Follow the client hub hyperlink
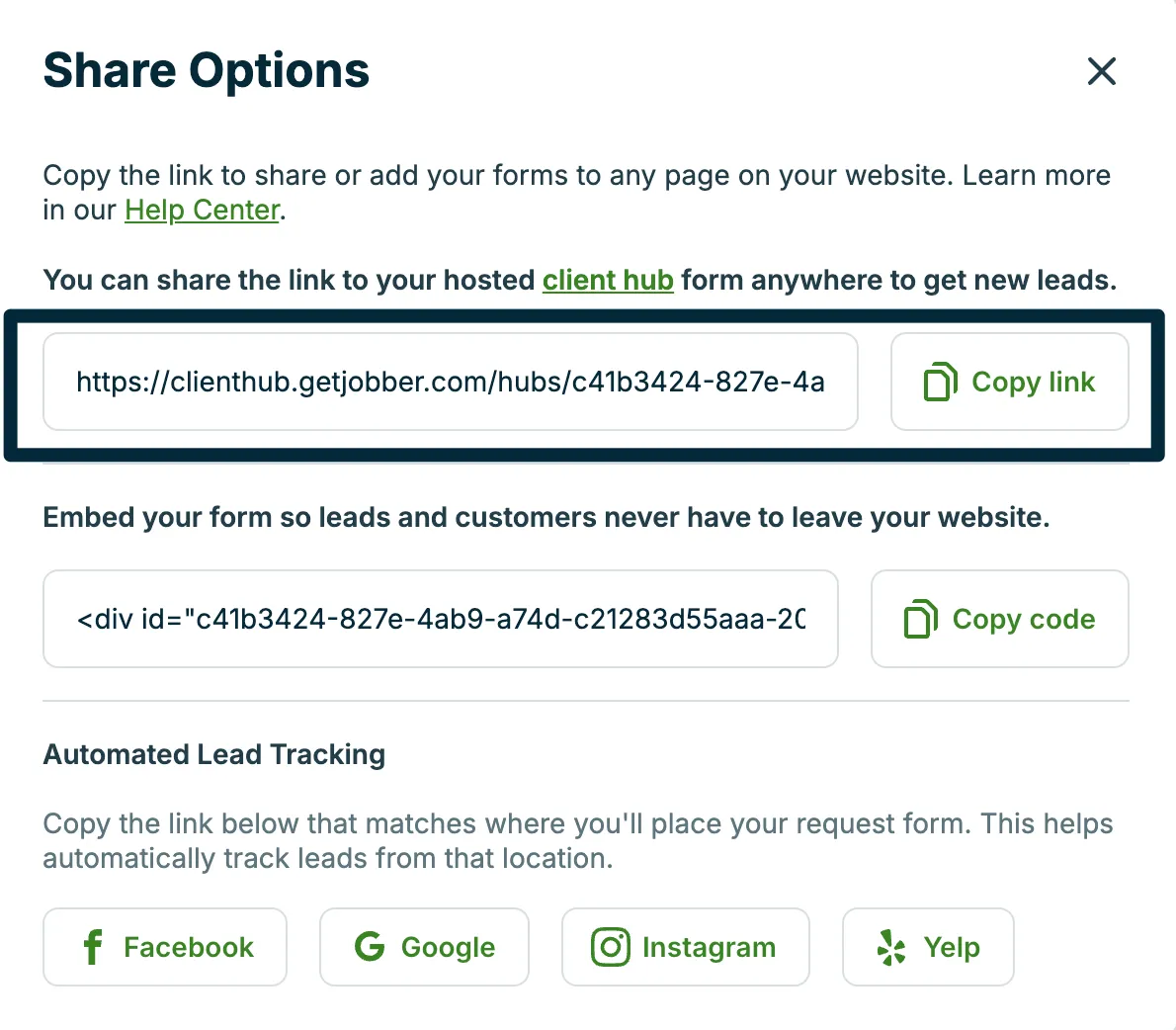Screen dimensions: 1176x1030 point(608,280)
